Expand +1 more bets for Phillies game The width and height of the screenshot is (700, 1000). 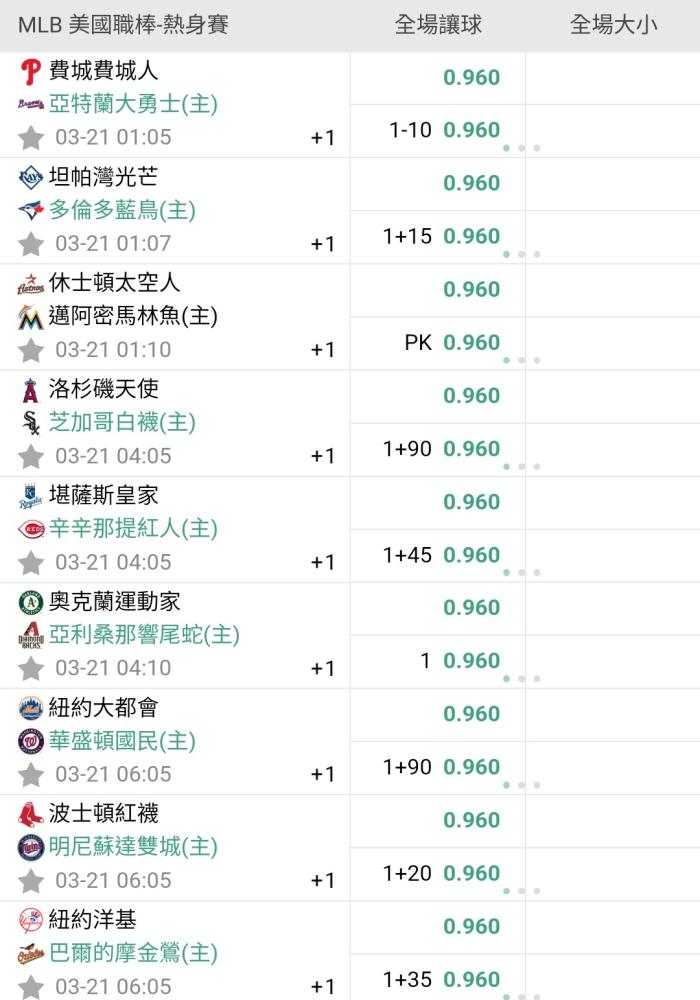point(323,137)
